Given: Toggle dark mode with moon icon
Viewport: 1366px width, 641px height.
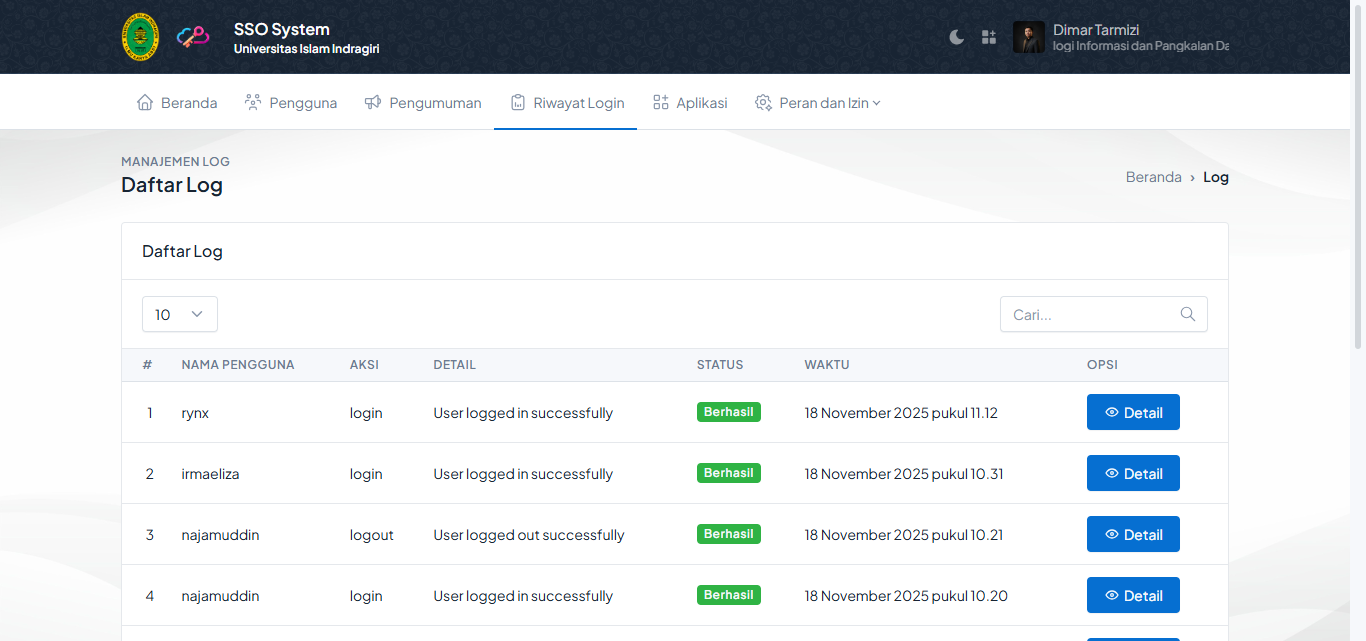Looking at the screenshot, I should click(x=956, y=37).
